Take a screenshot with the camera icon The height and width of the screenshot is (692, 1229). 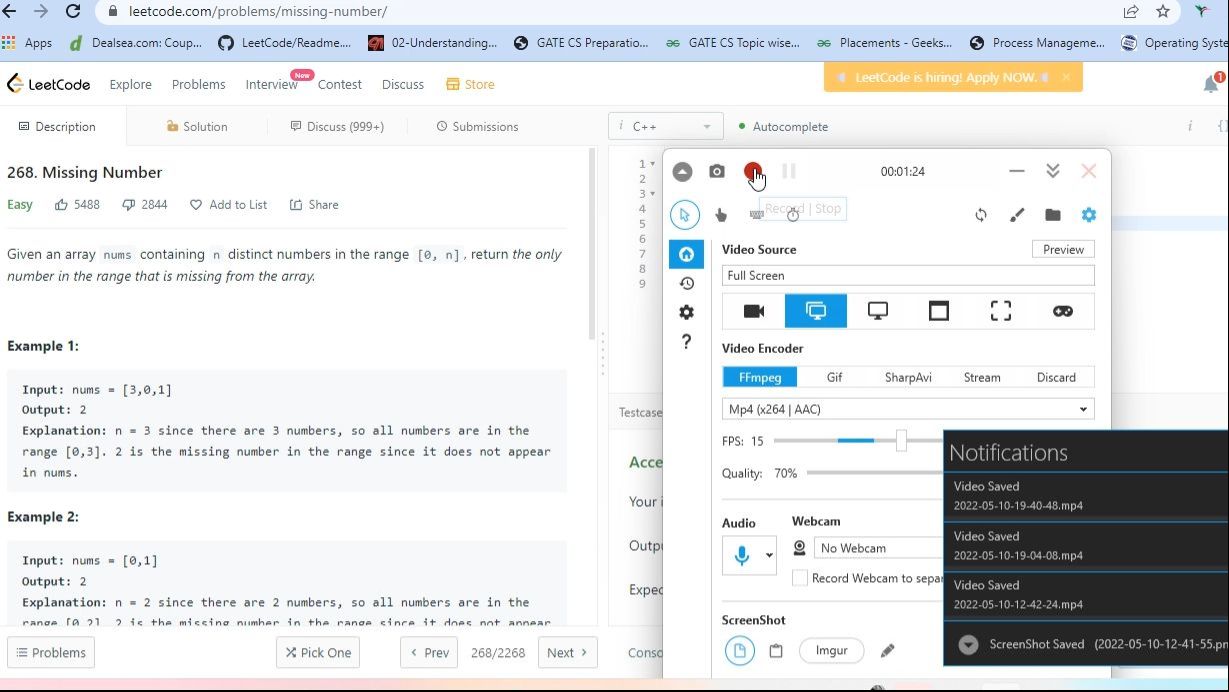click(x=717, y=172)
